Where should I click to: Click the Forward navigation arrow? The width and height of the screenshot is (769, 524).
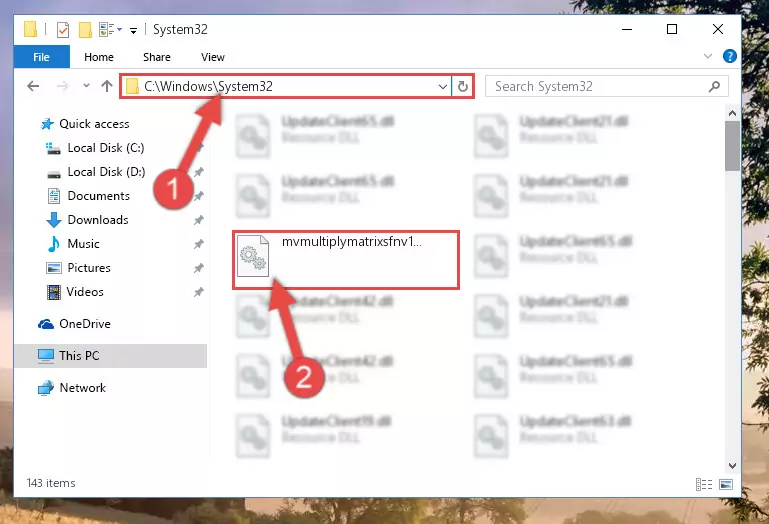(x=62, y=86)
